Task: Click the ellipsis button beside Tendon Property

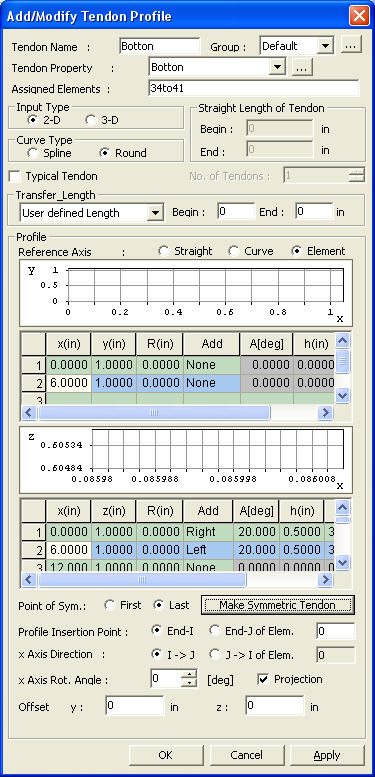Action: pos(302,67)
